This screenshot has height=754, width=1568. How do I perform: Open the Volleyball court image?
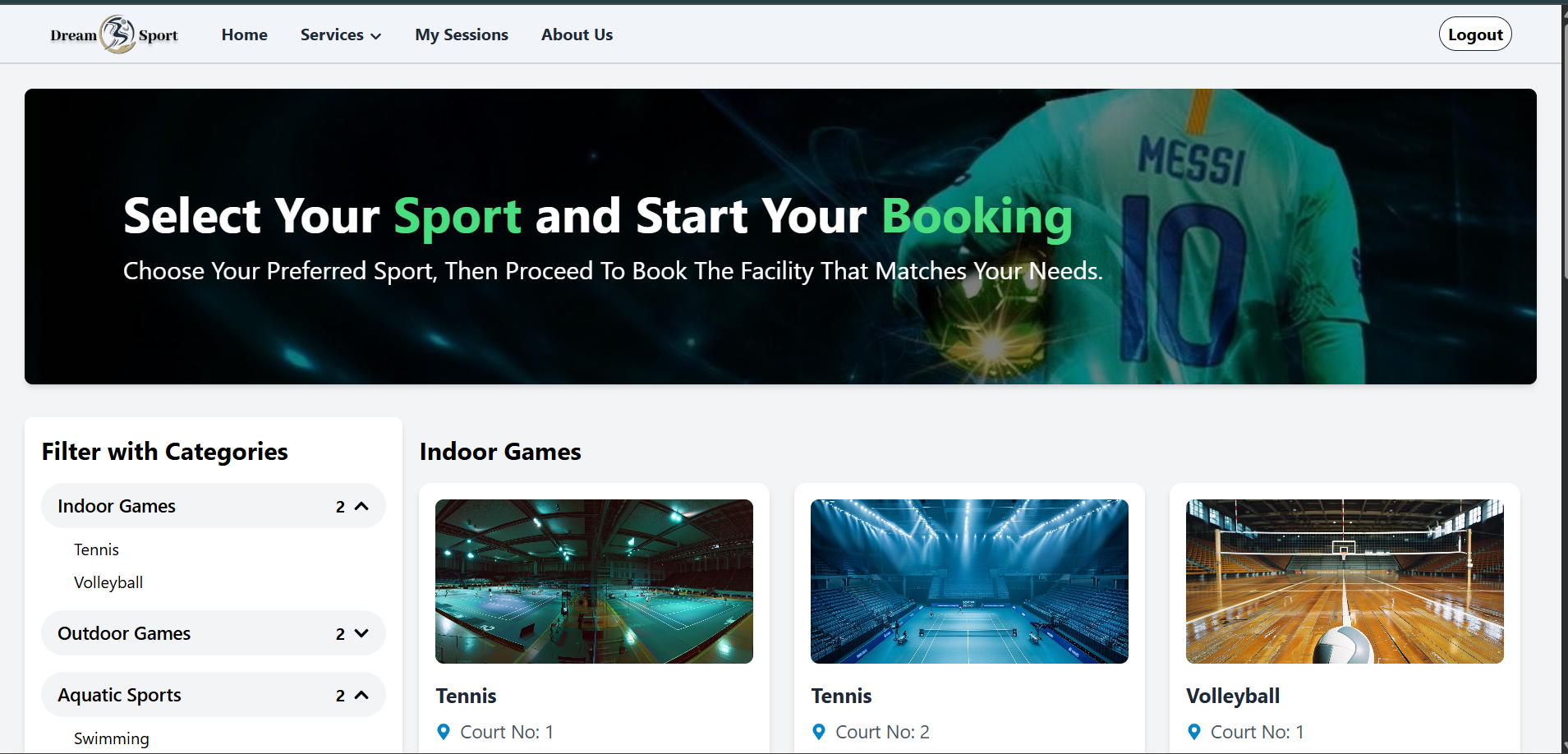tap(1345, 582)
